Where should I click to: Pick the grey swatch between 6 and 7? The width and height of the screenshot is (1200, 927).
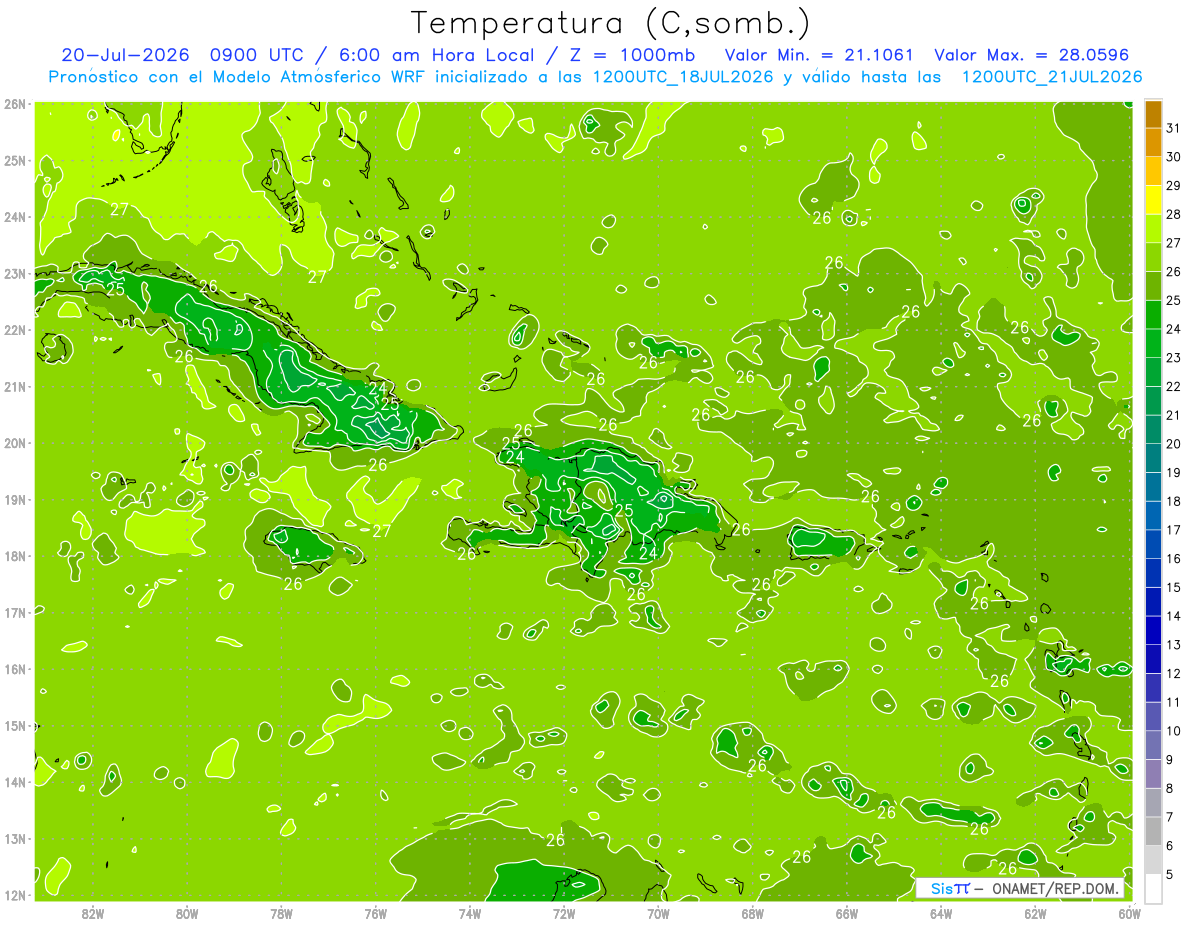(x=1153, y=831)
